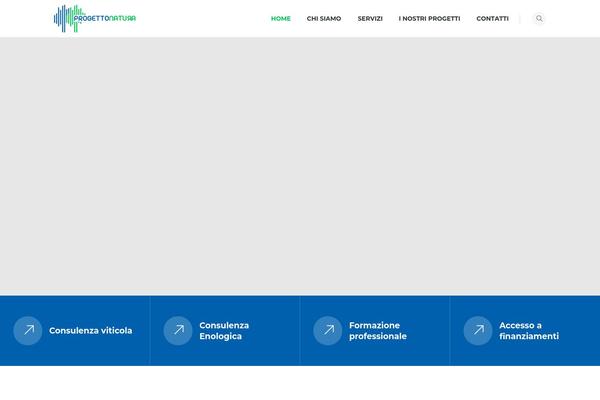
Task: Open the CHI SIAMO menu item
Action: 324,18
